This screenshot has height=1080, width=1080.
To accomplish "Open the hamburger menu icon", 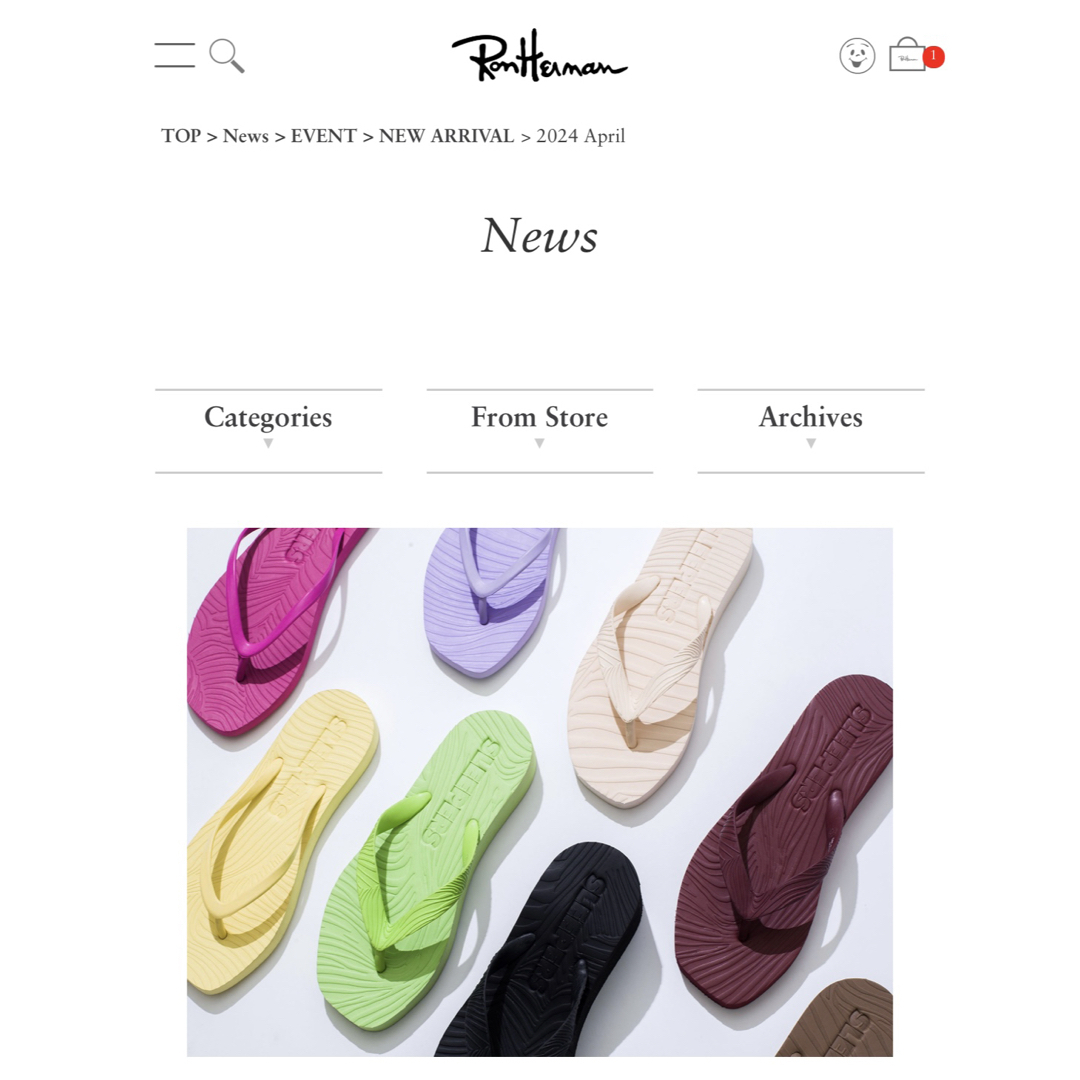I will pos(174,55).
